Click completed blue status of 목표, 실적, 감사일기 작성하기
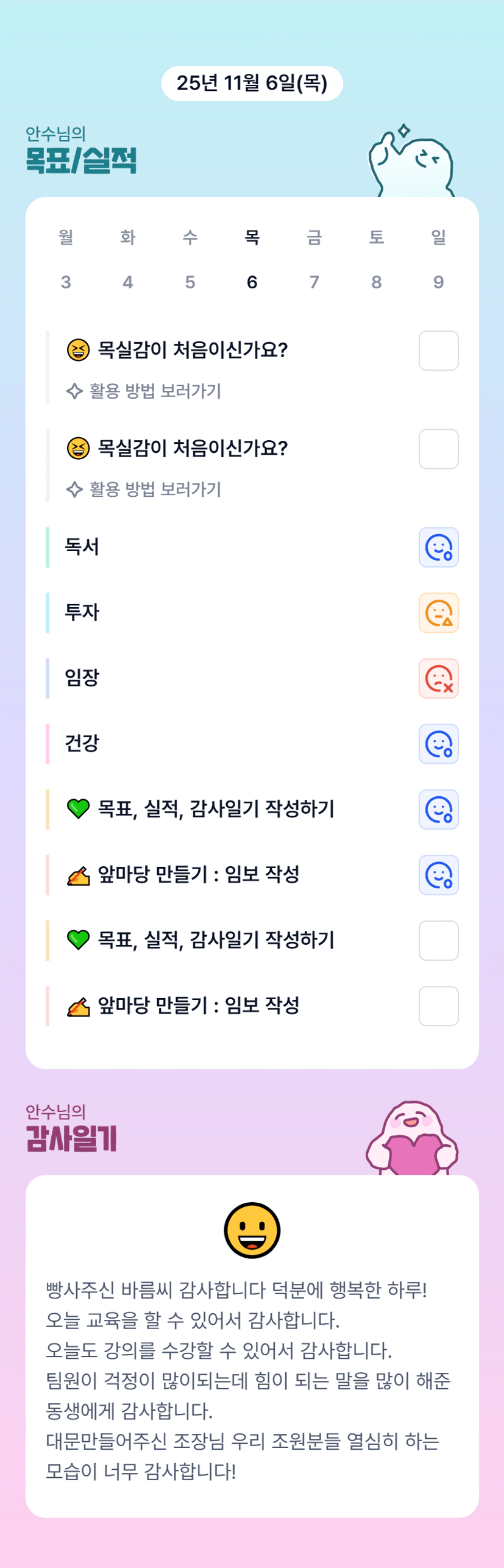Viewport: 504px width, 1568px height. (x=438, y=810)
